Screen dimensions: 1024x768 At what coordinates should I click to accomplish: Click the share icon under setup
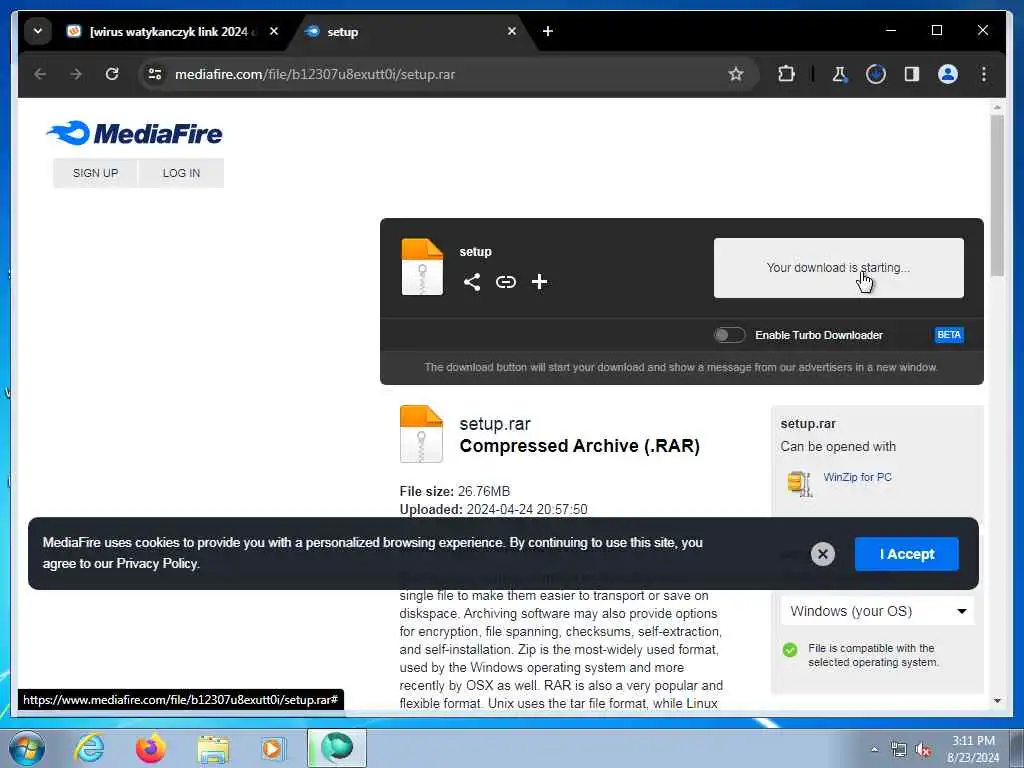coord(472,282)
